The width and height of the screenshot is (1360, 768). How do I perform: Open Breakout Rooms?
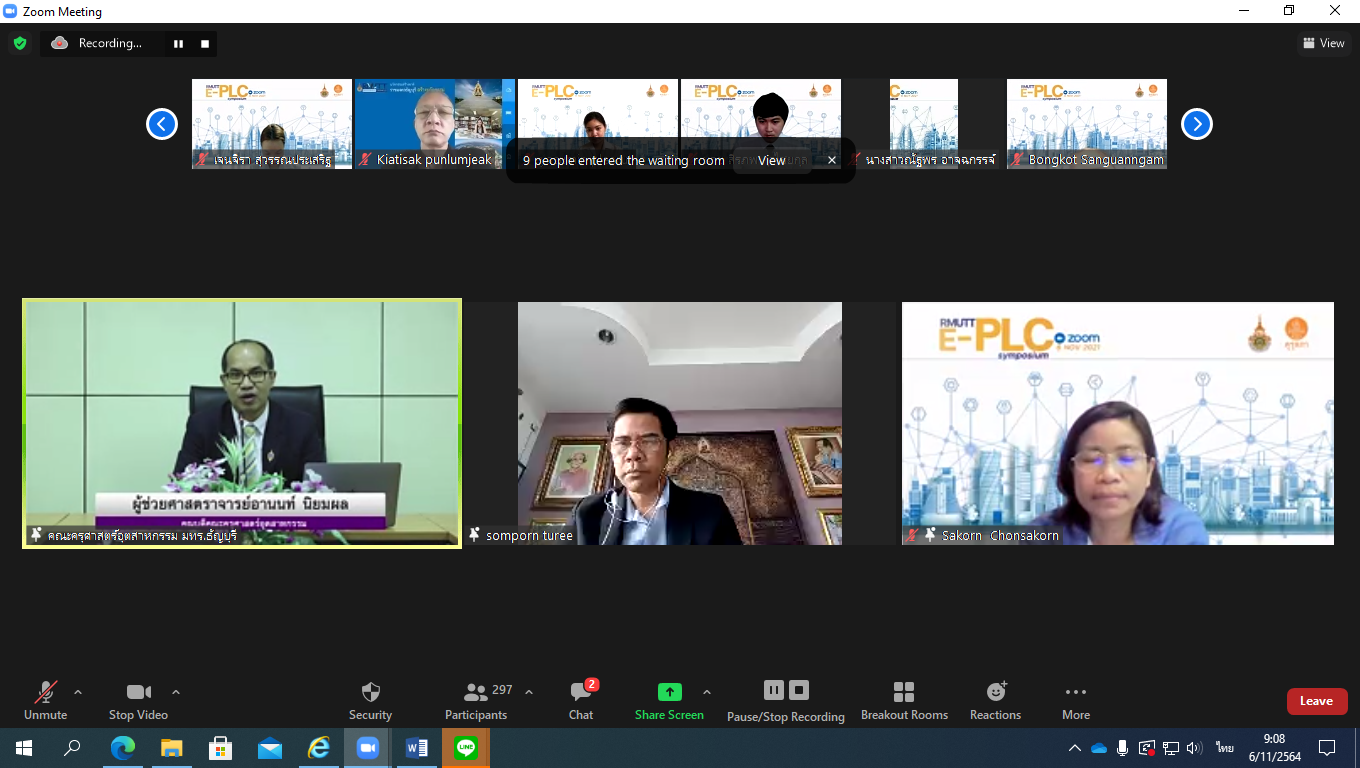[x=904, y=700]
